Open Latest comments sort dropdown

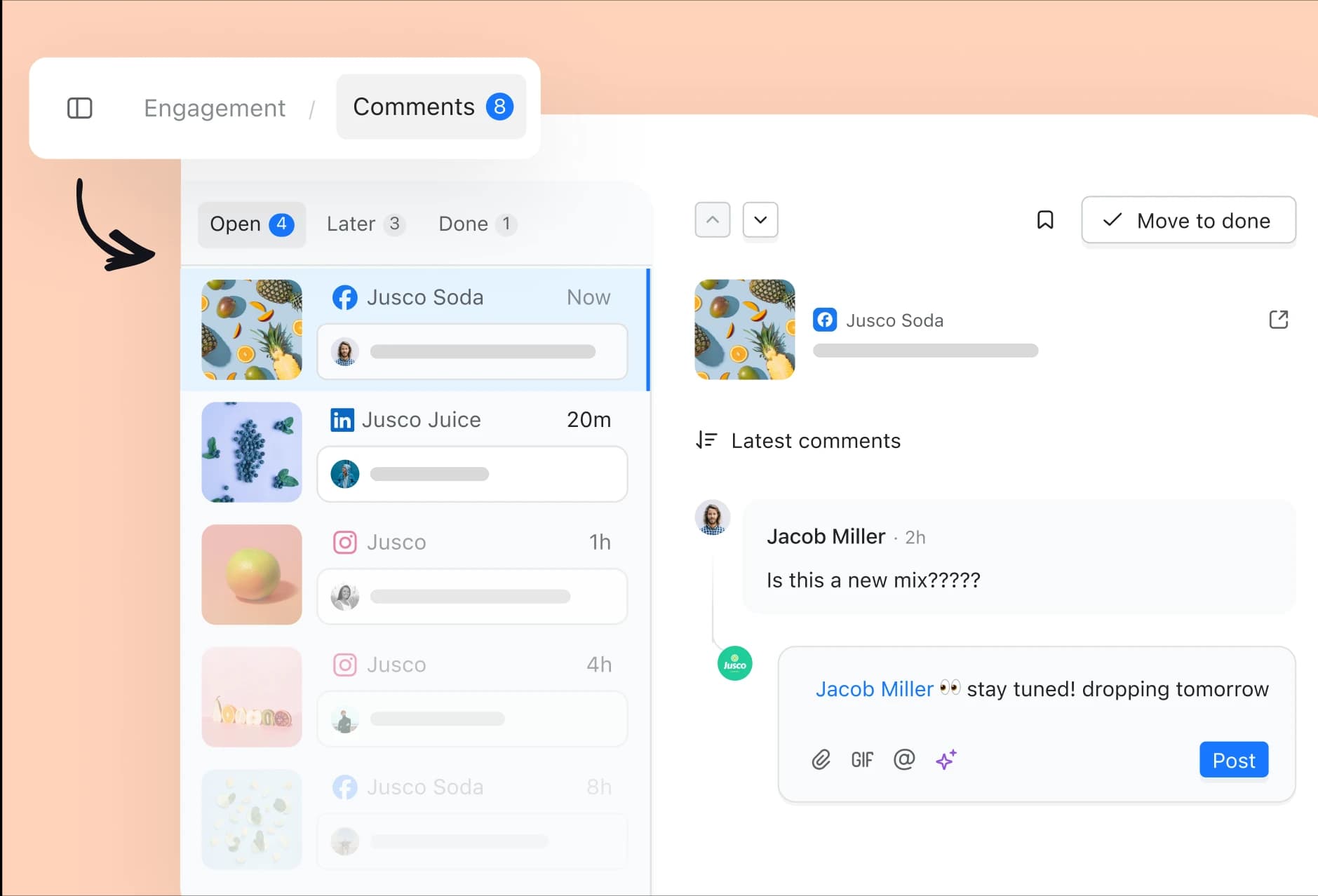tap(815, 441)
